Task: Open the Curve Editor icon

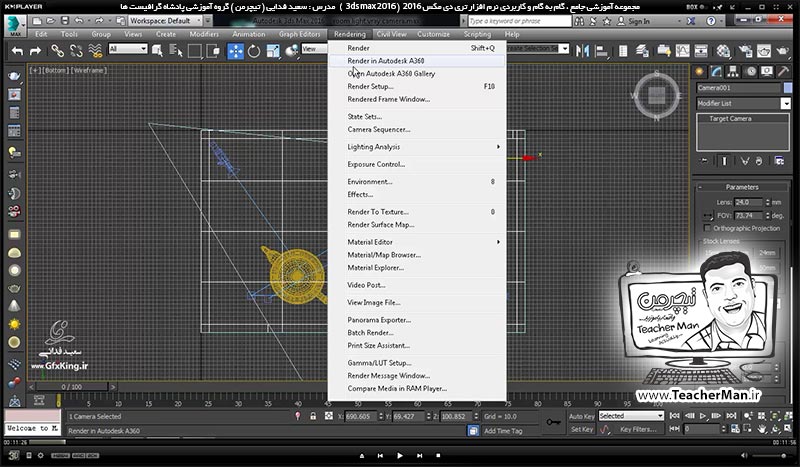Action: click(682, 51)
